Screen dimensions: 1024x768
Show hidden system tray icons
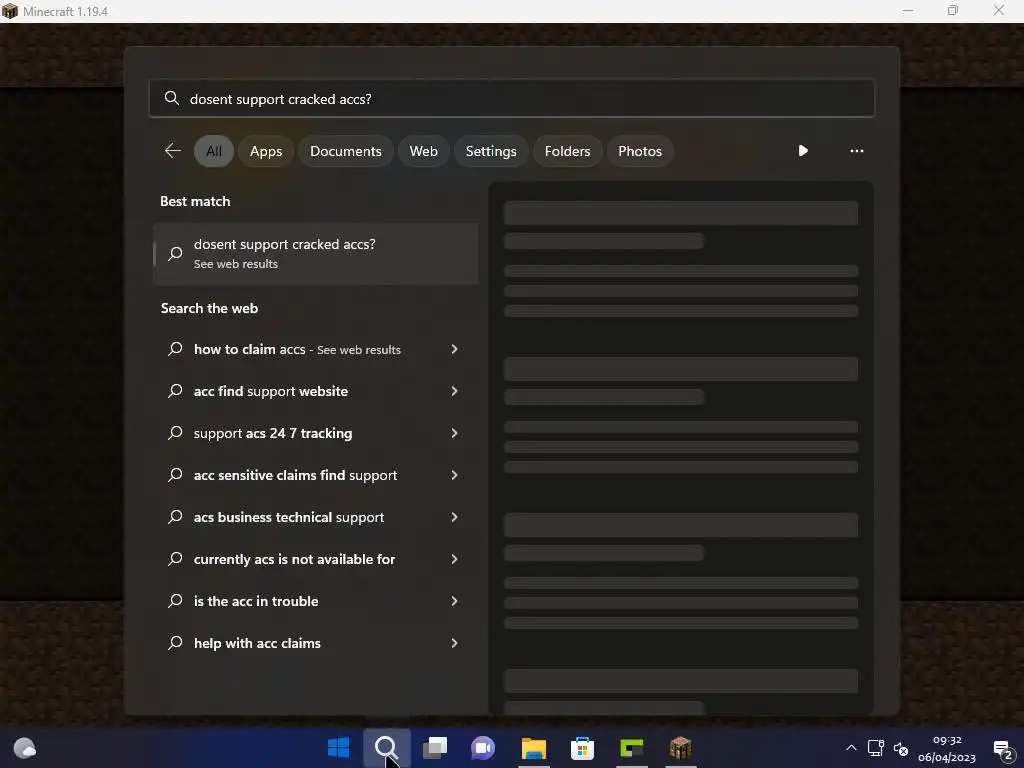point(851,748)
